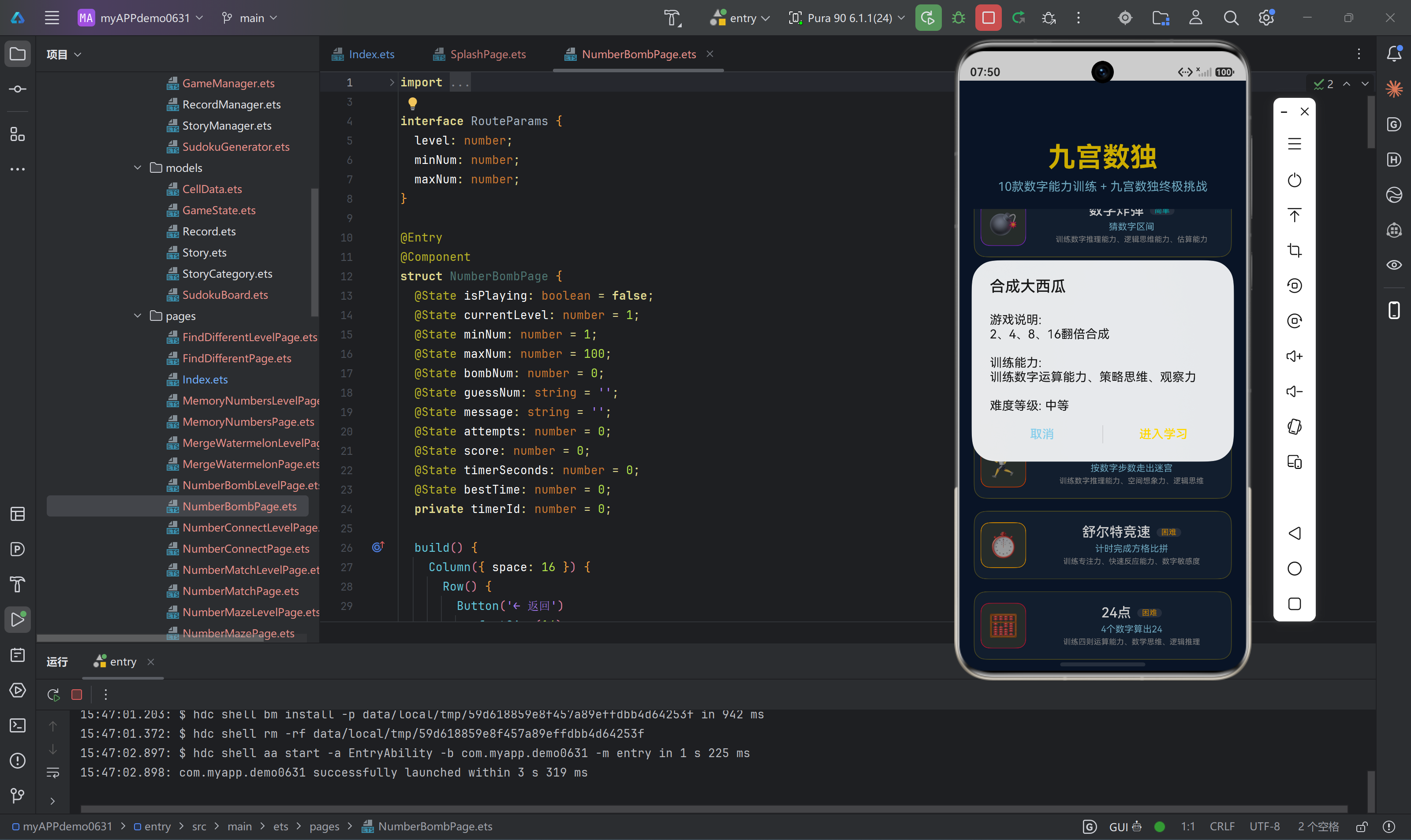The width and height of the screenshot is (1411, 840).
Task: Collapse the models folder in project tree
Action: 138,167
